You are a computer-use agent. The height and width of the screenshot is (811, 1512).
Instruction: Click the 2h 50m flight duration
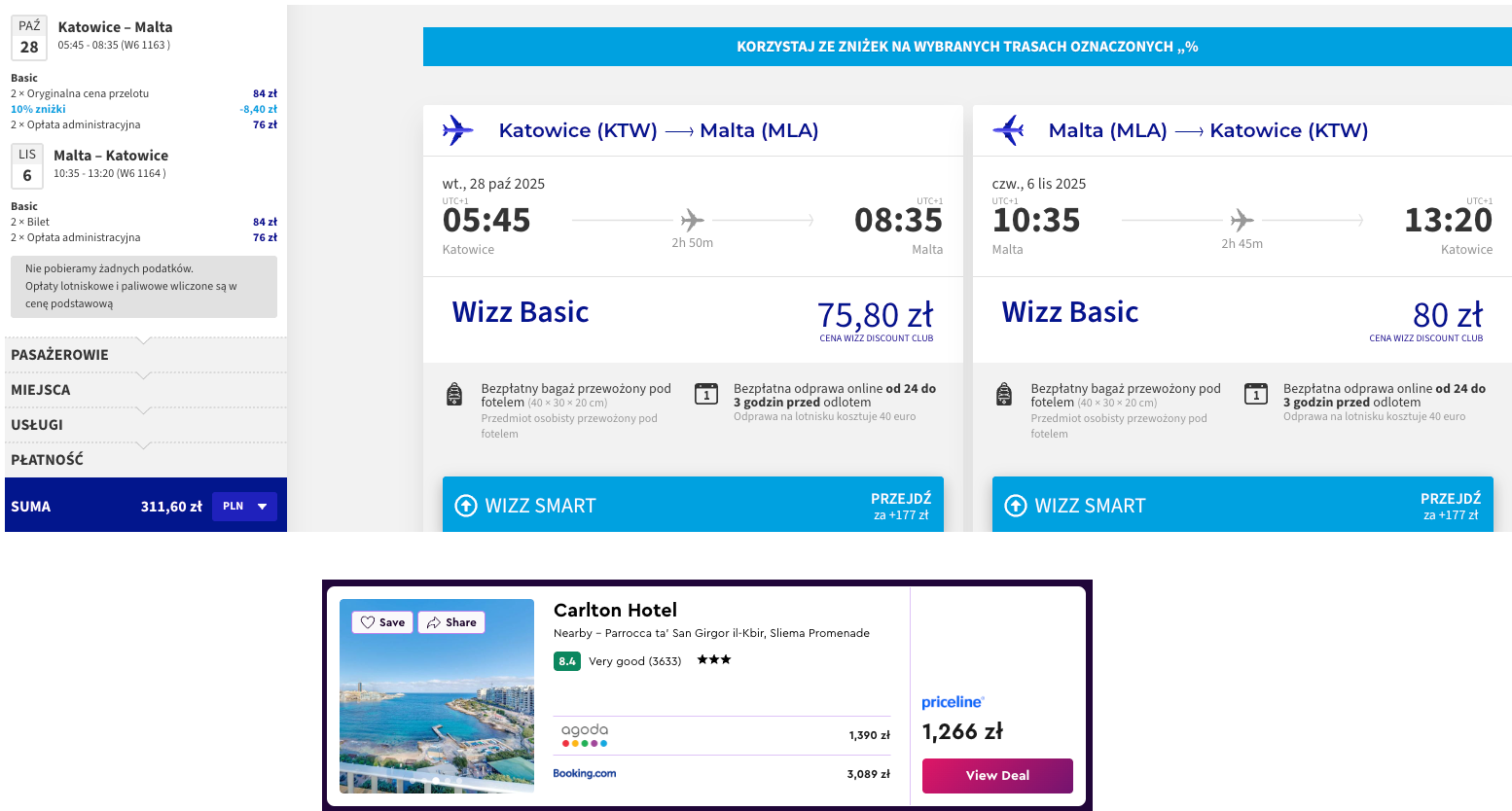click(692, 243)
